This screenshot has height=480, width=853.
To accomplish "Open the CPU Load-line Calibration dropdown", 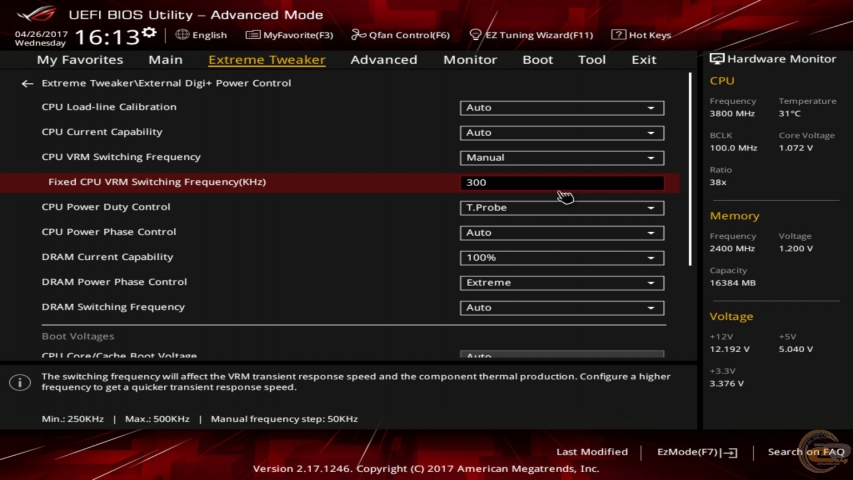I will 561,108.
